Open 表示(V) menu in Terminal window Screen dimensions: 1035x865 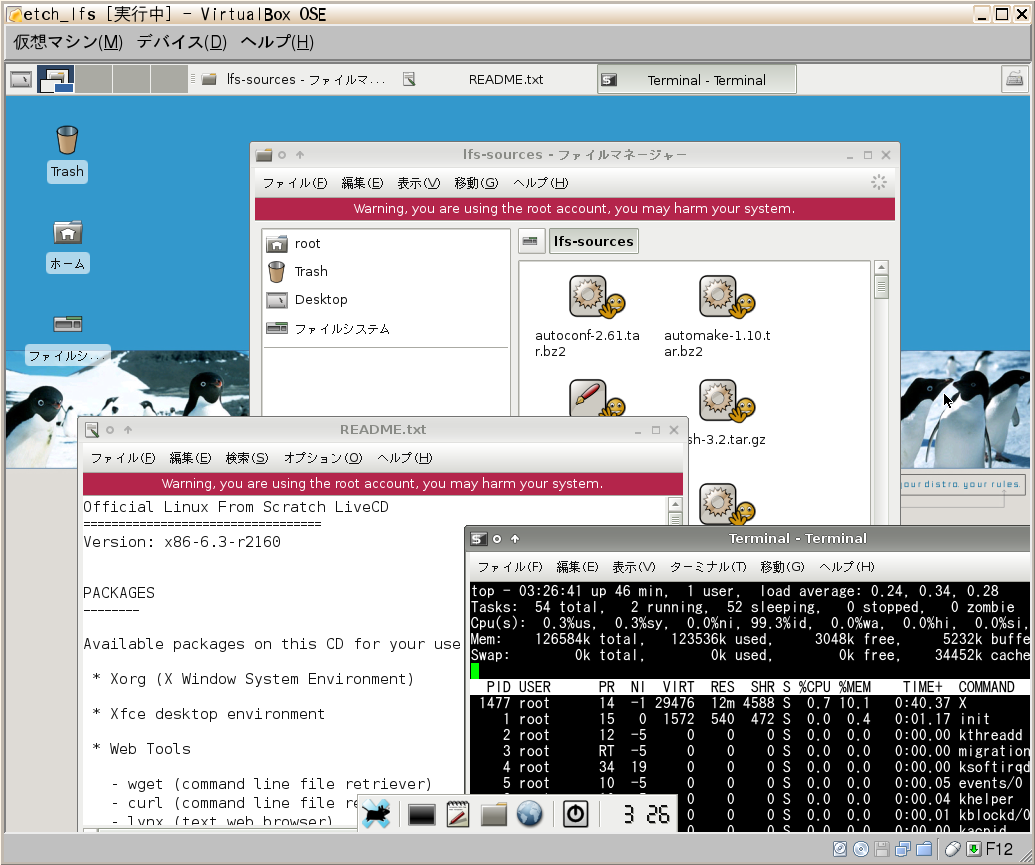(634, 567)
